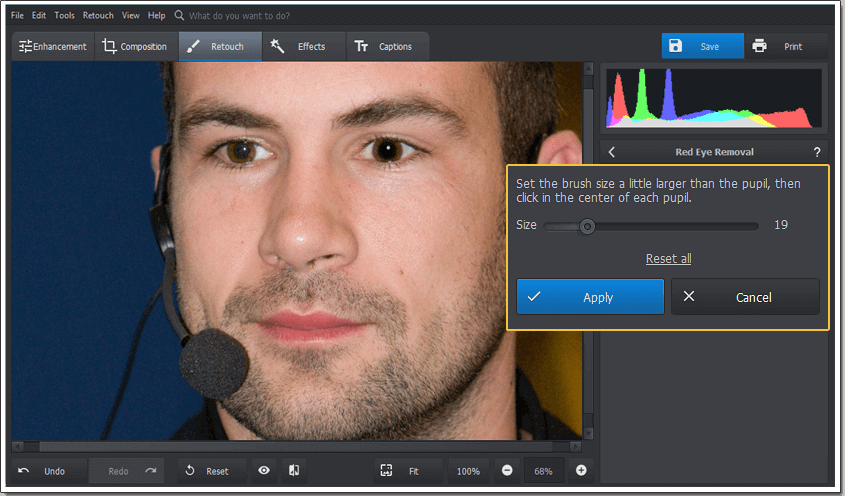Go back using the left chevron arrow

pos(612,152)
